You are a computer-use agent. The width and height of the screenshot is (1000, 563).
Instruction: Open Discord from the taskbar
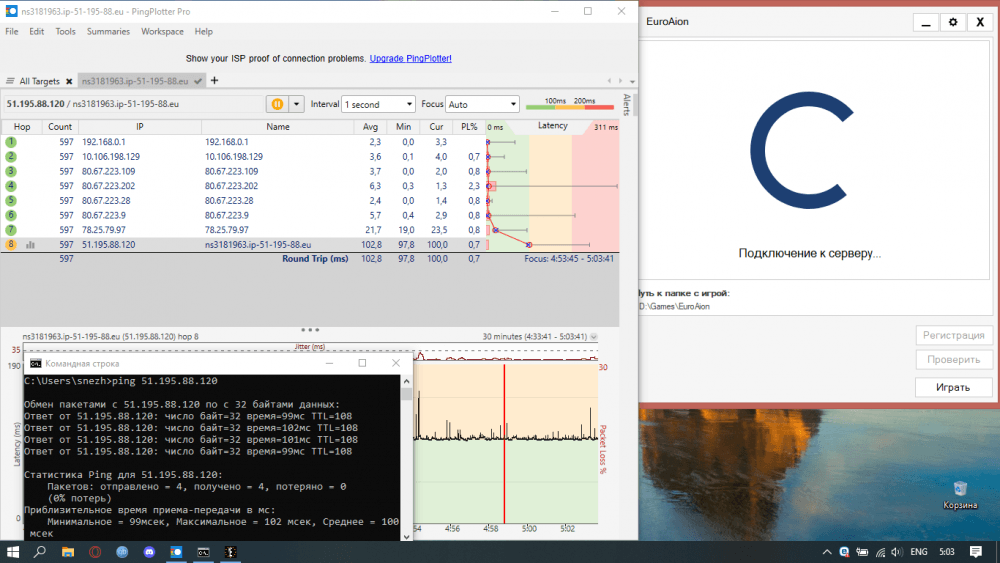coord(149,551)
